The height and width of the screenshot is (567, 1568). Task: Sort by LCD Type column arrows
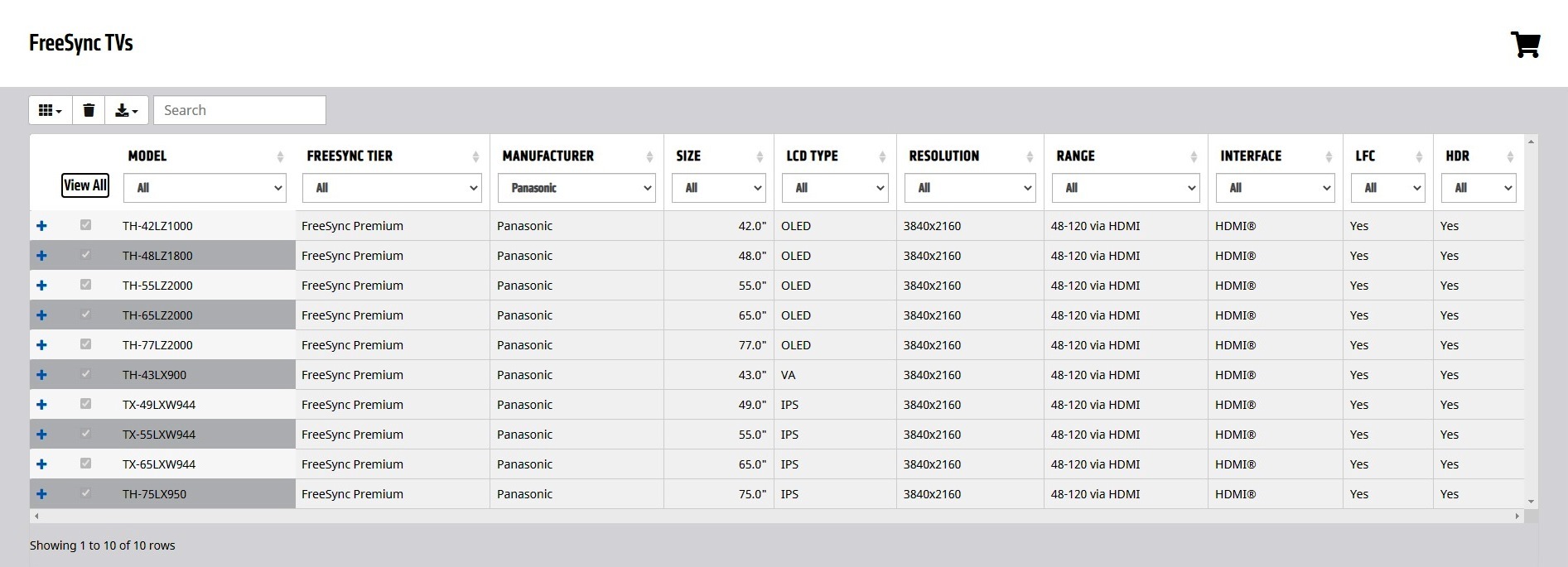882,156
